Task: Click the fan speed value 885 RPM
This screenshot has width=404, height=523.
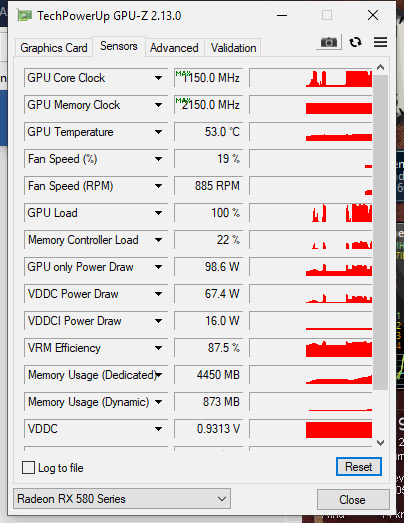Action: click(x=209, y=186)
